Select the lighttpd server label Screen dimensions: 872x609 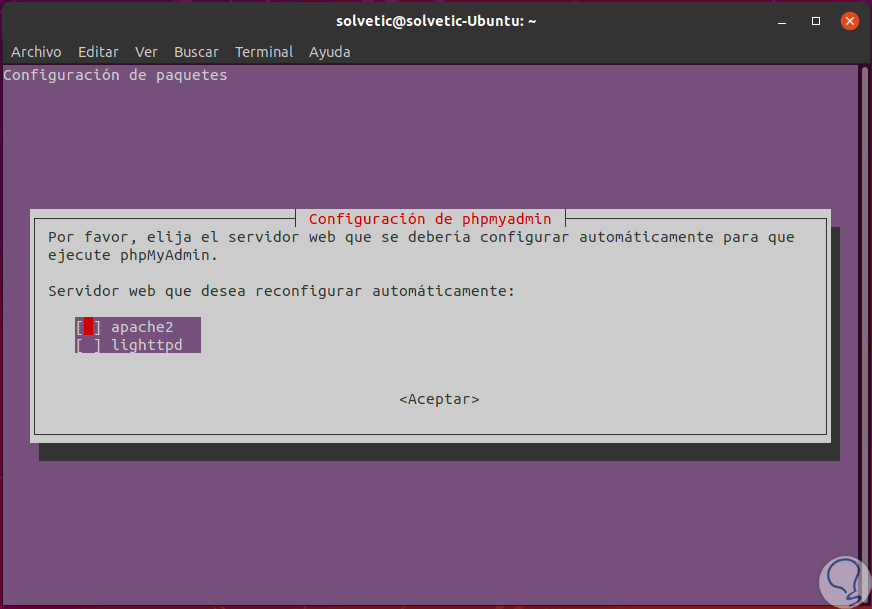coord(147,345)
